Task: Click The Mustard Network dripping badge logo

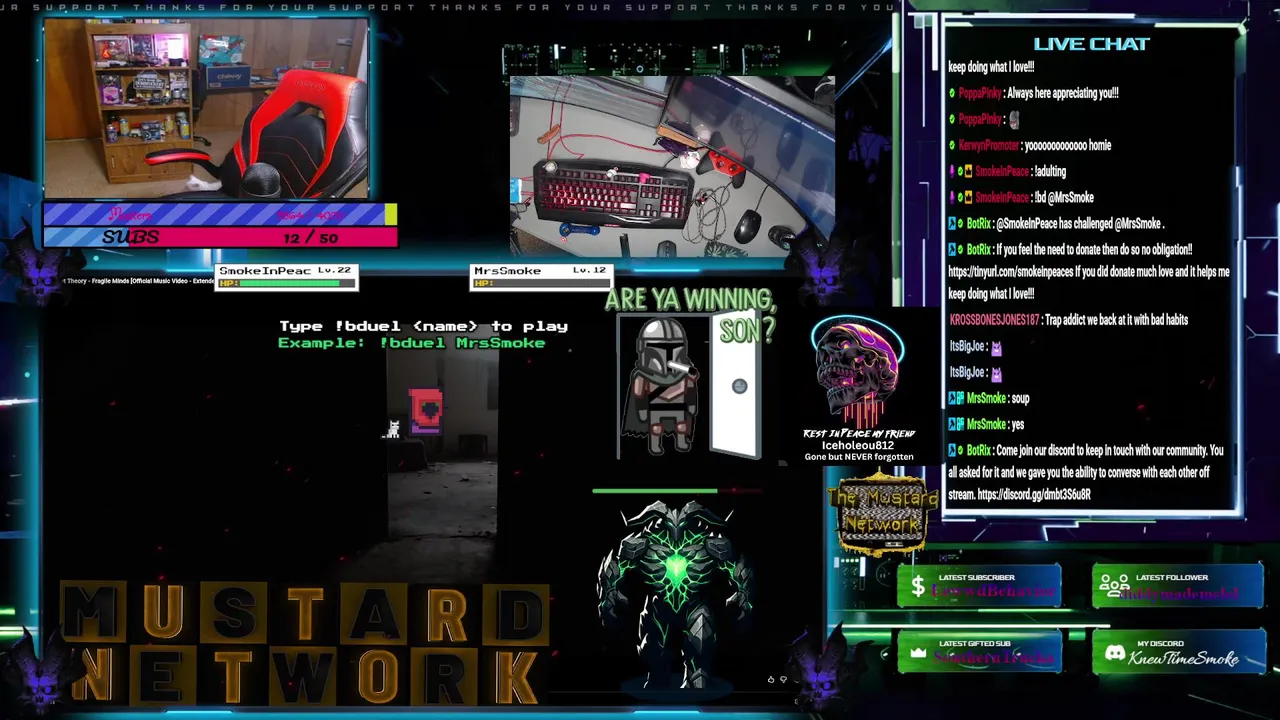Action: [881, 514]
